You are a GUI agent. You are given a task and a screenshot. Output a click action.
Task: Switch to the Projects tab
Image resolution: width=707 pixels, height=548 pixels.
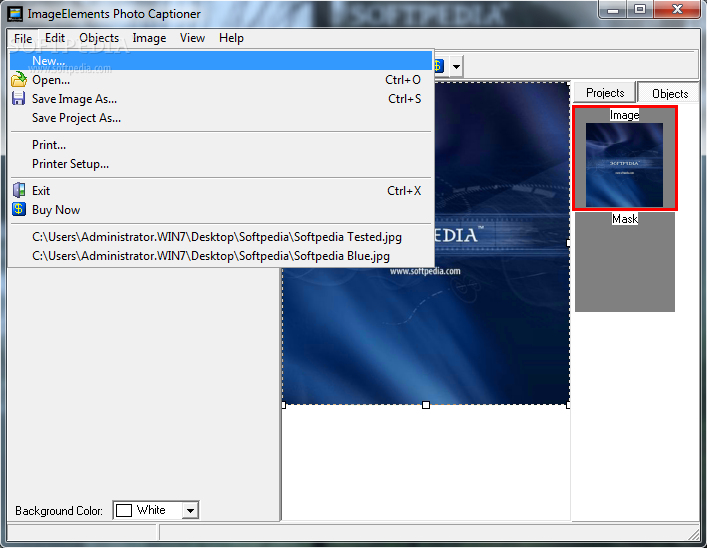click(605, 93)
